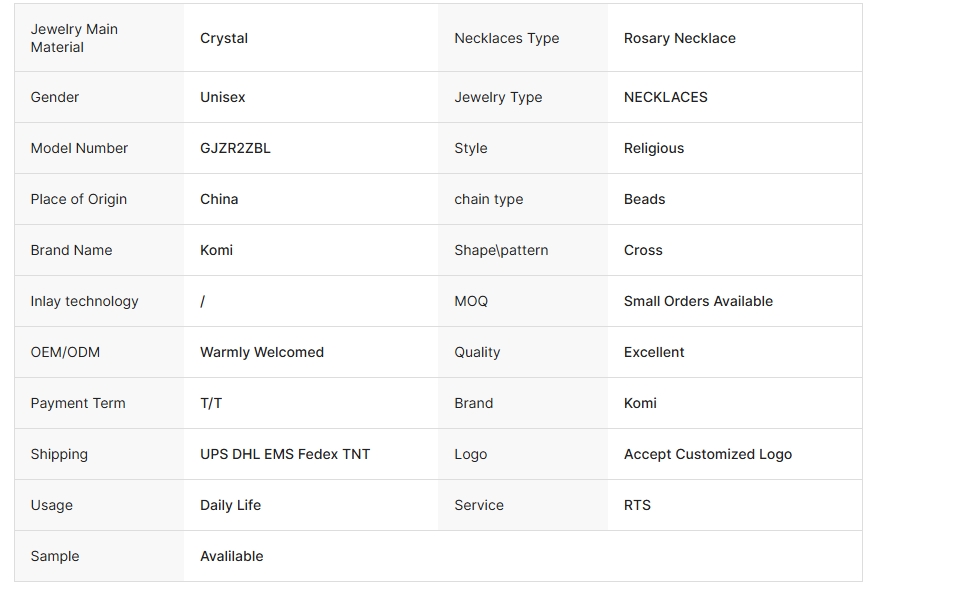Screen dimensions: 953x607
Task: Select China as place of origin text
Action: [219, 199]
